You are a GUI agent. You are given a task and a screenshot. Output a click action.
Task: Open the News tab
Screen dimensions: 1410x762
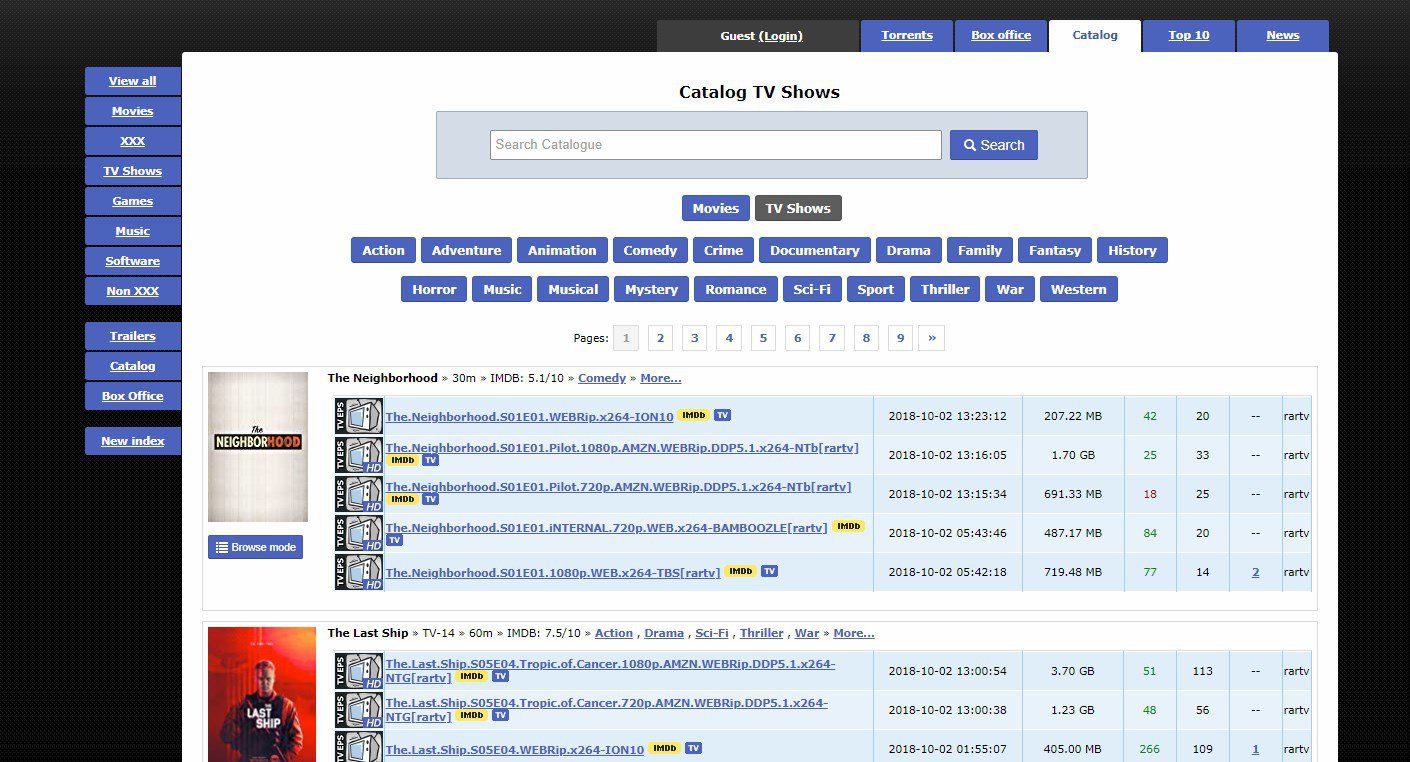click(x=1283, y=35)
